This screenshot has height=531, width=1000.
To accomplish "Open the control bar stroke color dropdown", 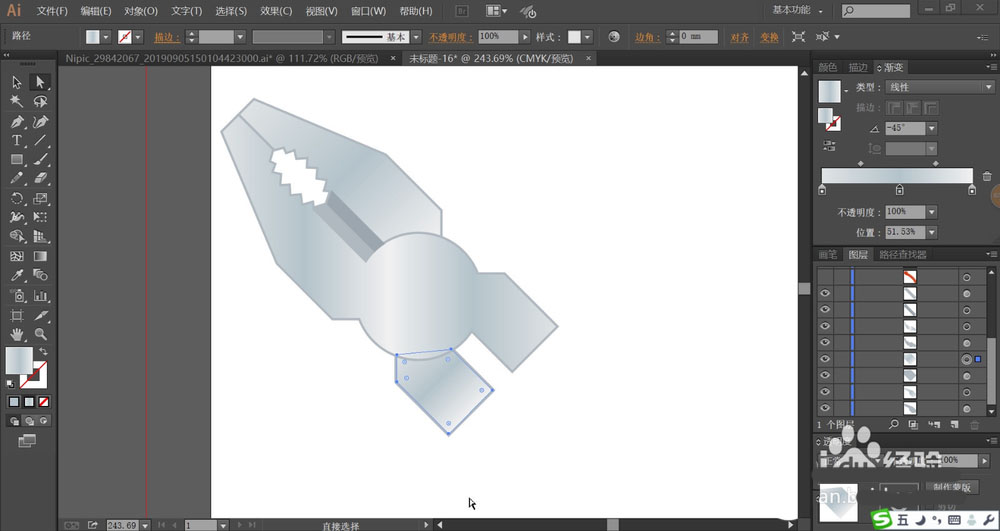I will 138,37.
